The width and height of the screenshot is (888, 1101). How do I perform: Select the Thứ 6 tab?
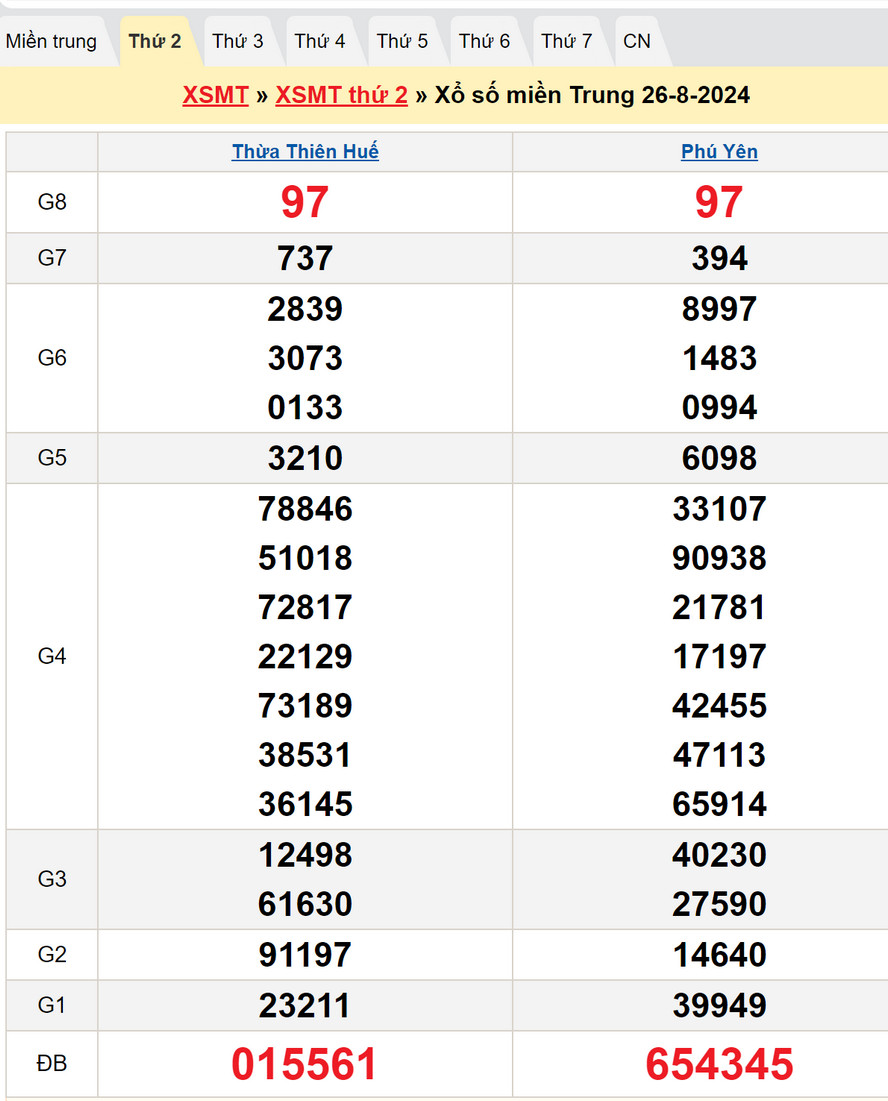pos(484,42)
